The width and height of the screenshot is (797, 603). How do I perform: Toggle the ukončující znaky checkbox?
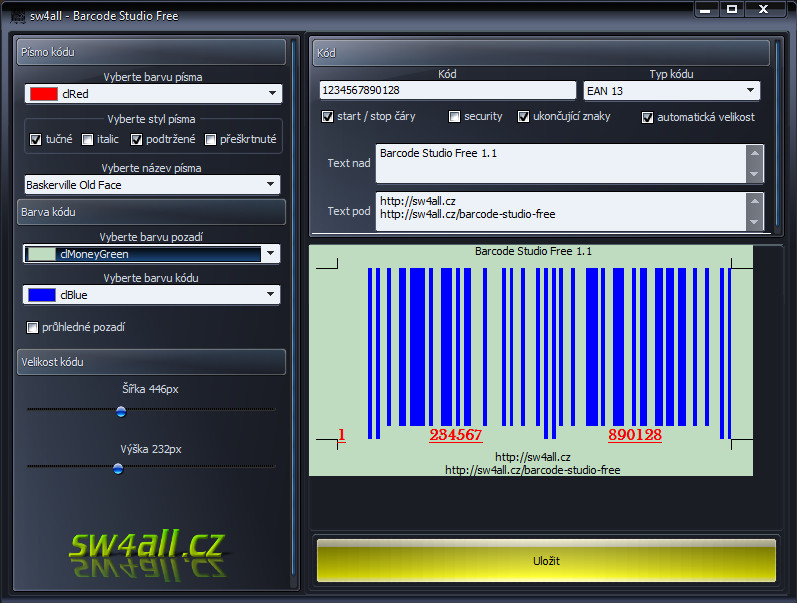(523, 117)
